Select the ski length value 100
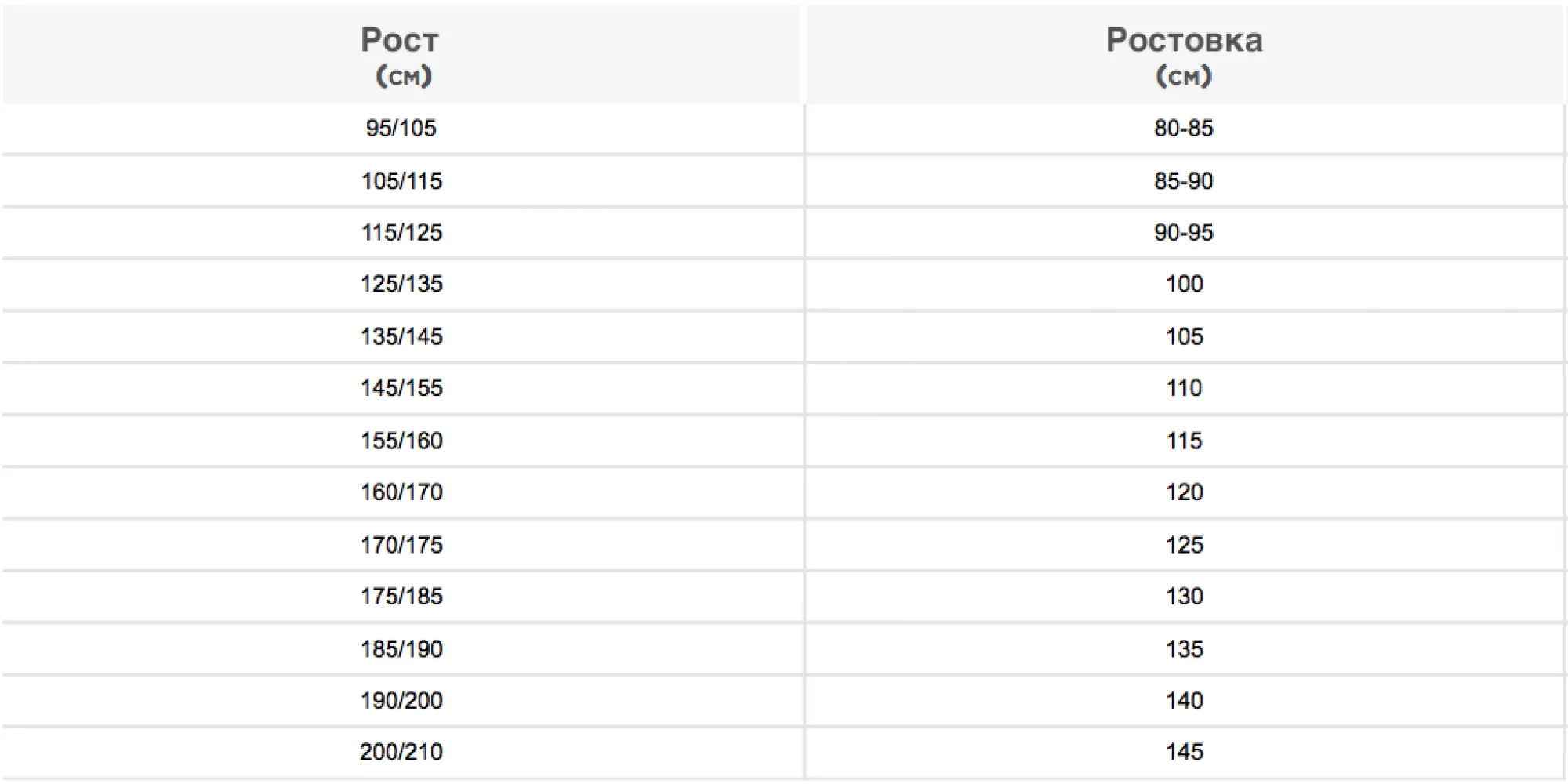This screenshot has width=1568, height=784. (1184, 284)
